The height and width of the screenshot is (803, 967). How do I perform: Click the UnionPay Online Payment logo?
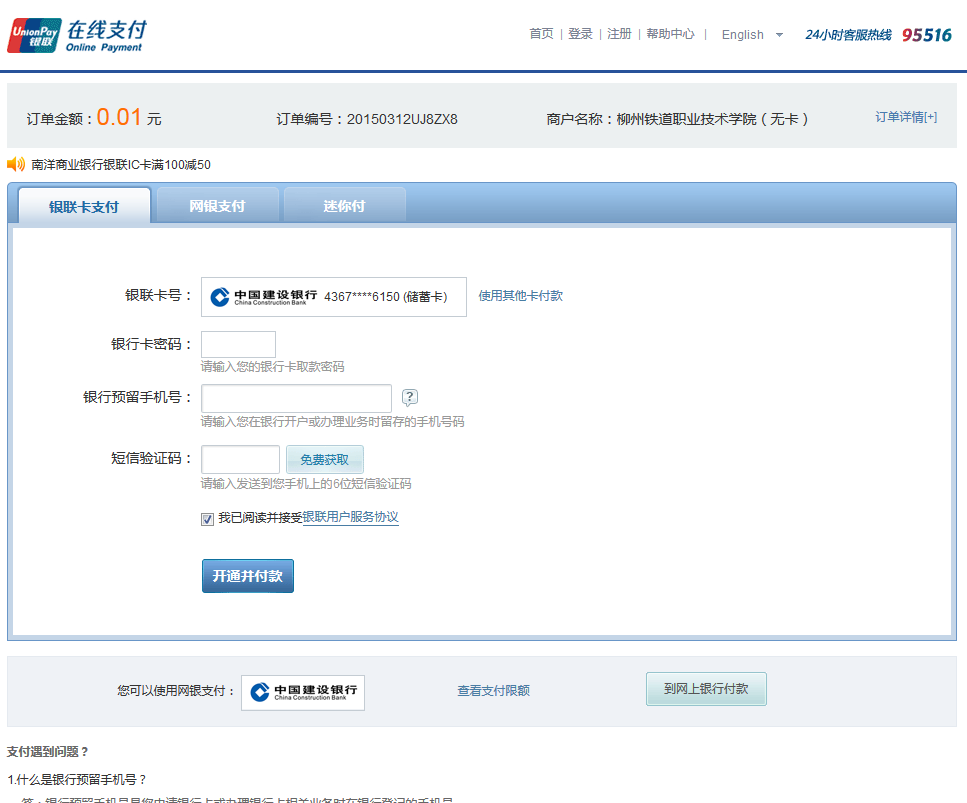(x=77, y=36)
